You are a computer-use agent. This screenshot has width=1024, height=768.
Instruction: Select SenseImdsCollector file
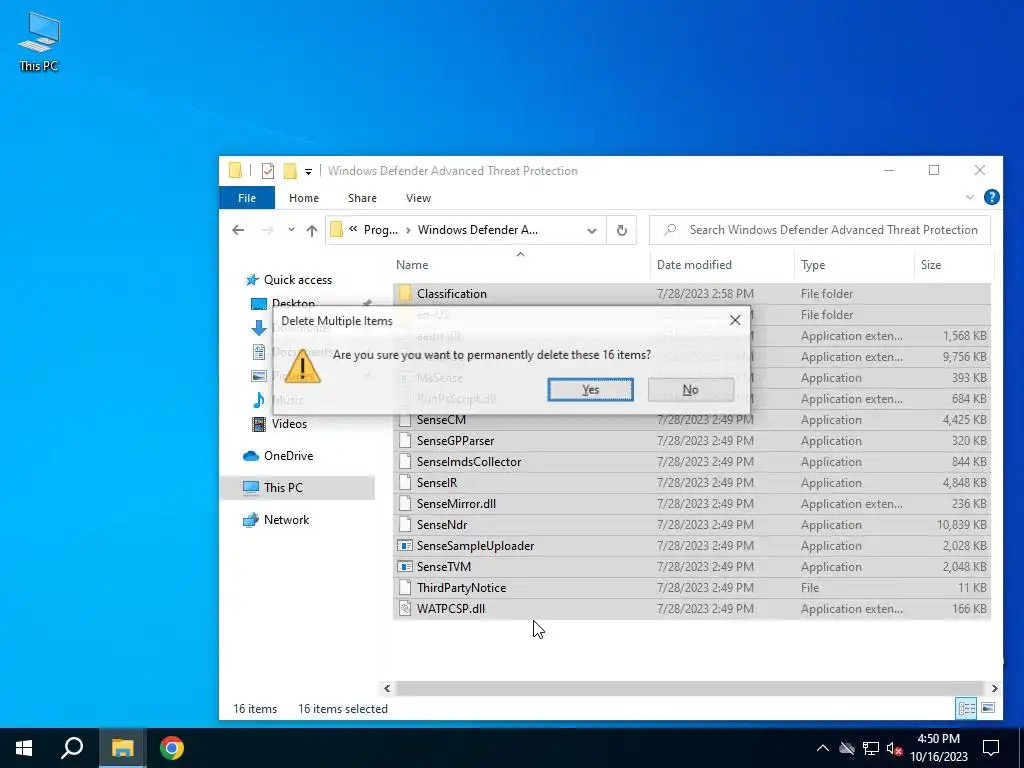coord(469,462)
